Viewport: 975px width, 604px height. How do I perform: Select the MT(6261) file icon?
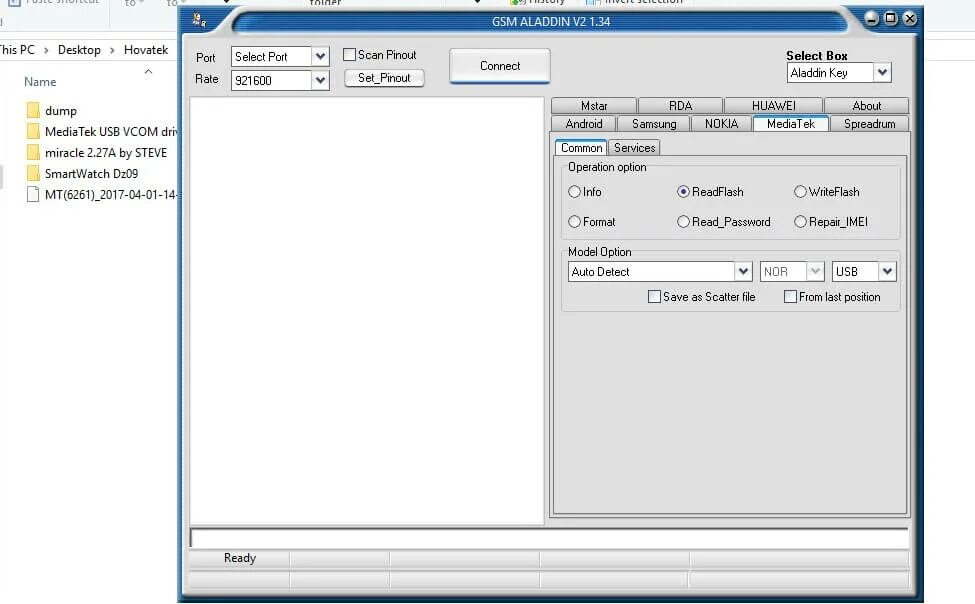(34, 195)
